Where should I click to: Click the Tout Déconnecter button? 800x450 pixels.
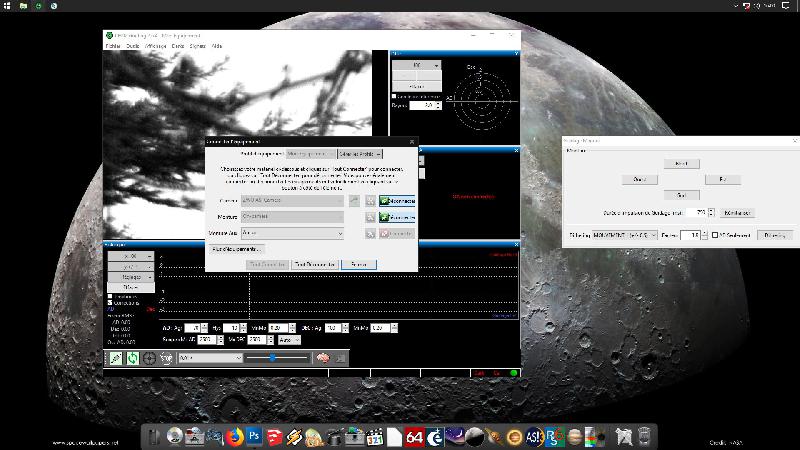pos(315,264)
